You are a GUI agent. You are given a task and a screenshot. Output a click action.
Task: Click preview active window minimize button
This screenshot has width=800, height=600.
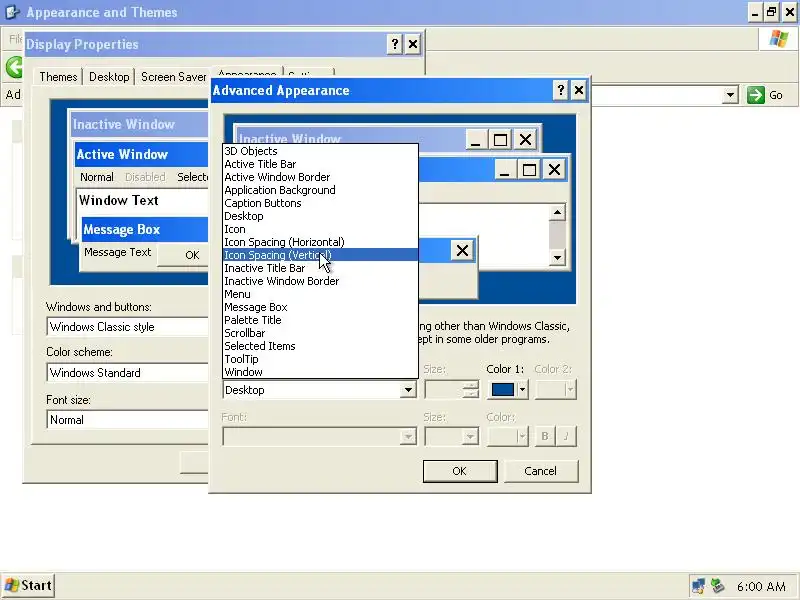[505, 169]
